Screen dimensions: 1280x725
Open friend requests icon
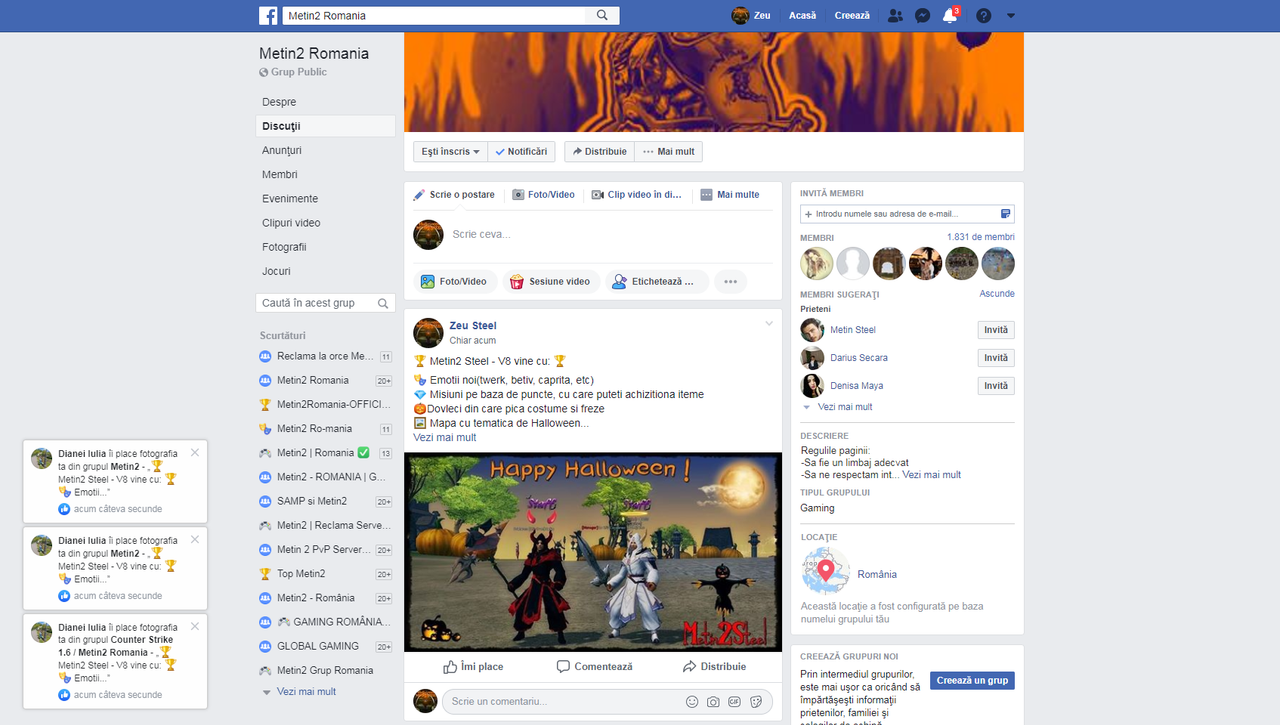point(895,15)
